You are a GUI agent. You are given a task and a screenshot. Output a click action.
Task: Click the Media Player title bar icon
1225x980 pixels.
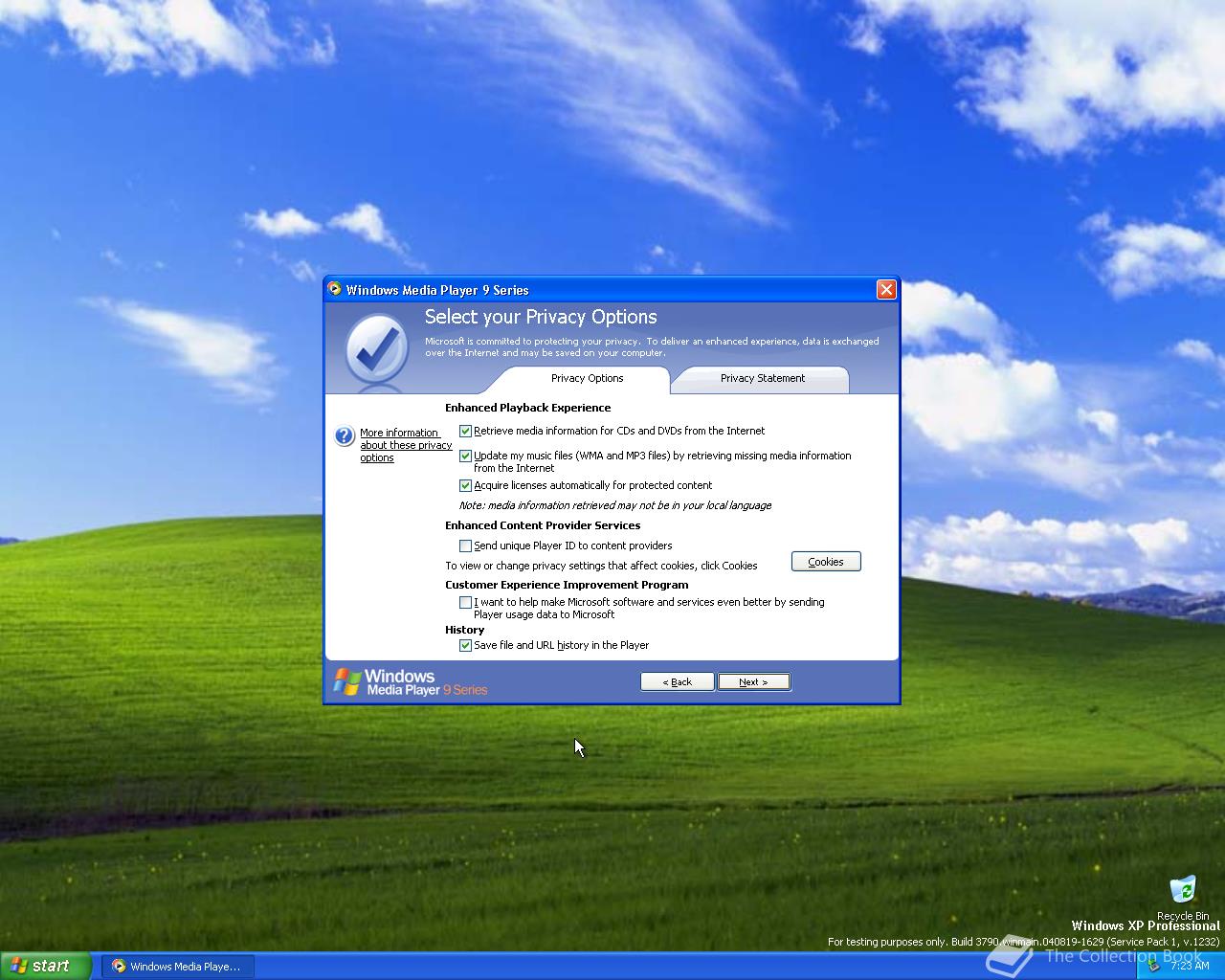click(334, 289)
